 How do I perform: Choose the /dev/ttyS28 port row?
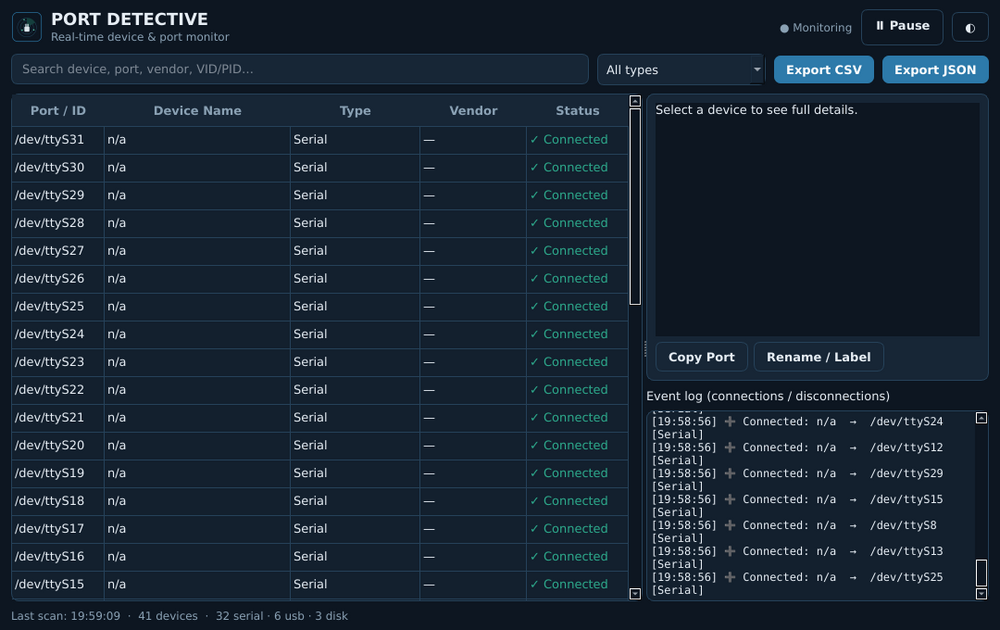(x=320, y=223)
